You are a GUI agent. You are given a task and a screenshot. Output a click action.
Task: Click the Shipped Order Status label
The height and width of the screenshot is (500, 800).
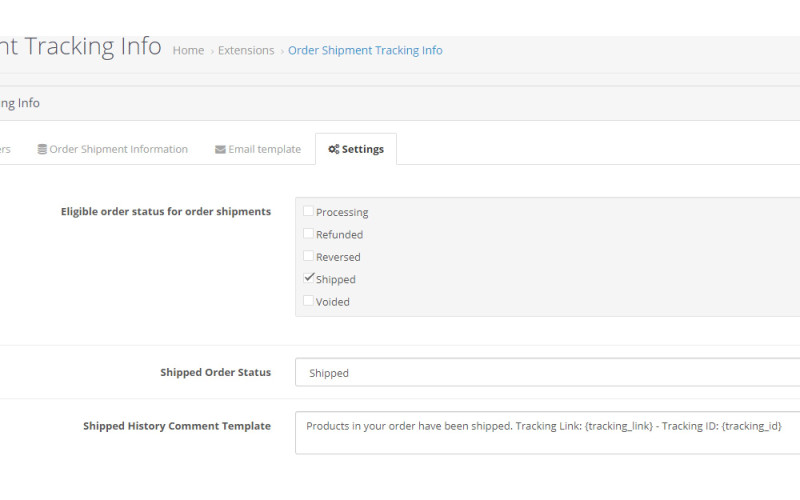point(215,373)
